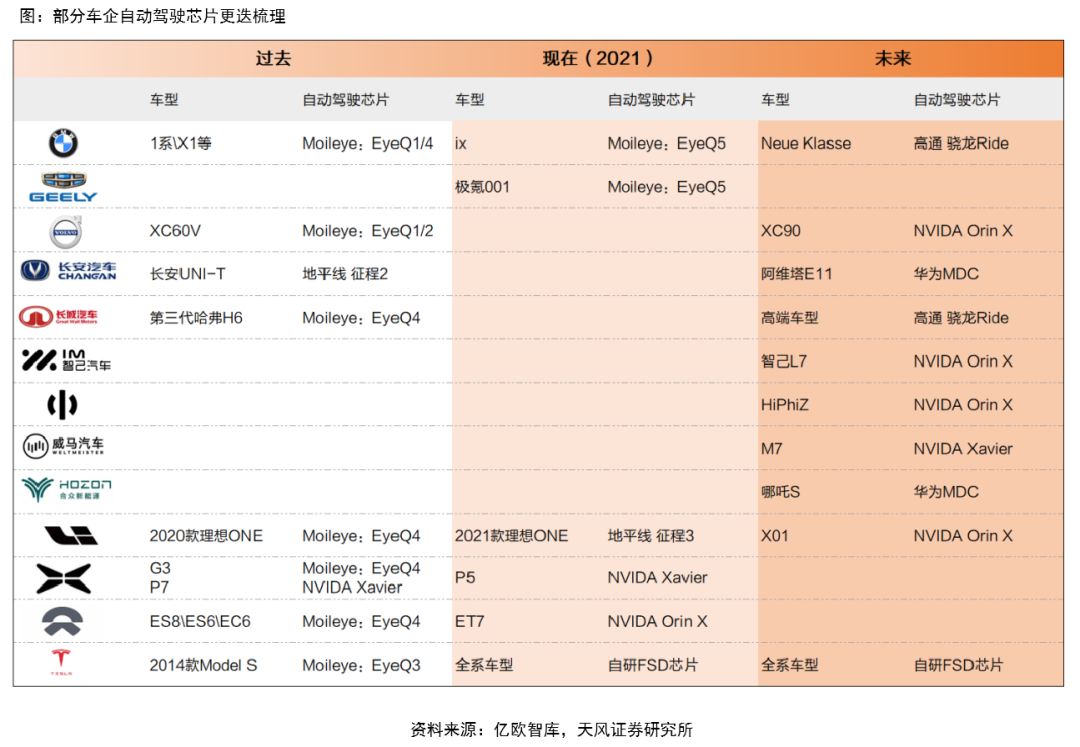Click the HiPhi brand logo
The width and height of the screenshot is (1080, 747).
(62, 405)
